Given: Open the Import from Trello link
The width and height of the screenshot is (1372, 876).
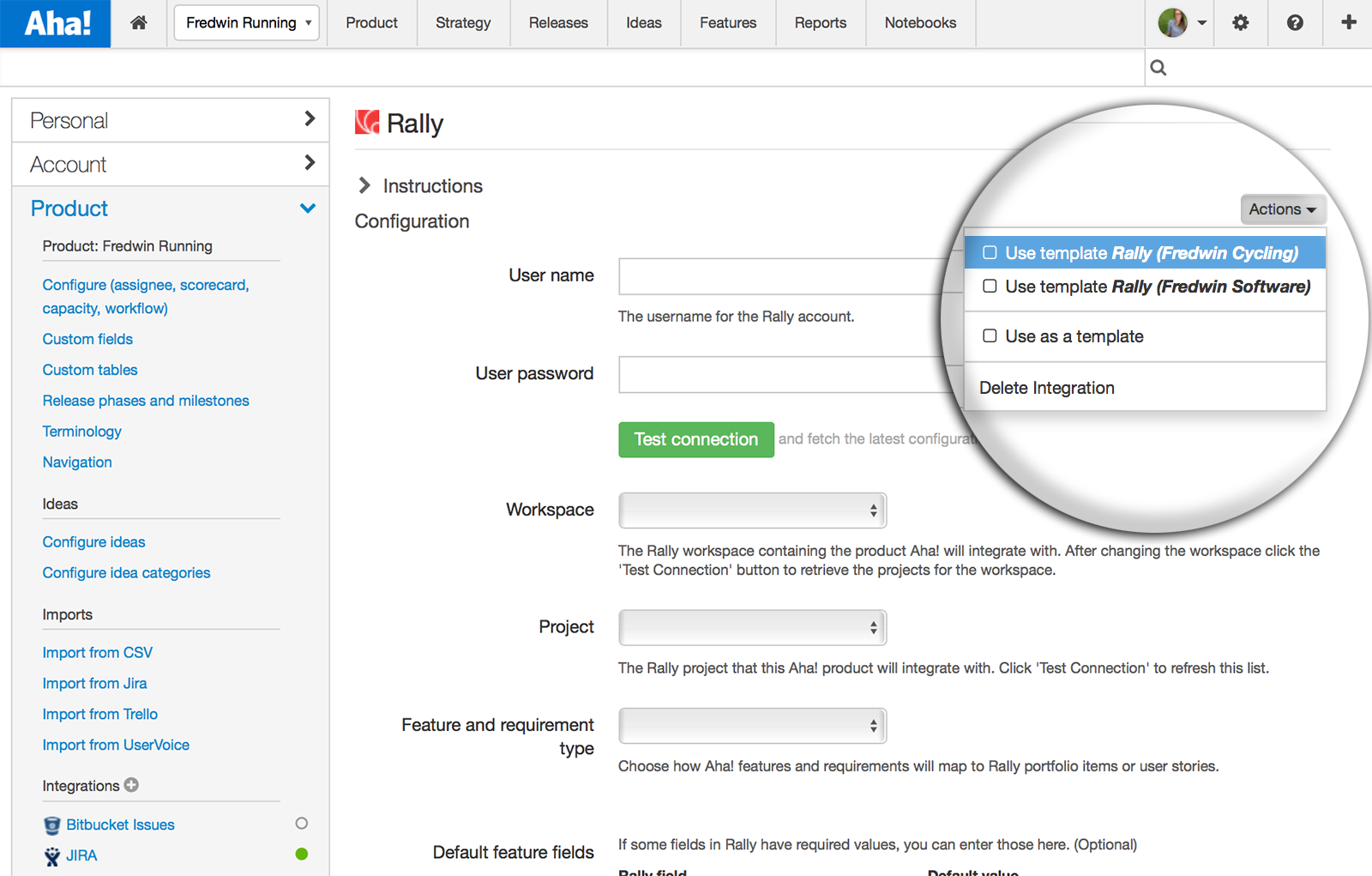Looking at the screenshot, I should click(99, 714).
